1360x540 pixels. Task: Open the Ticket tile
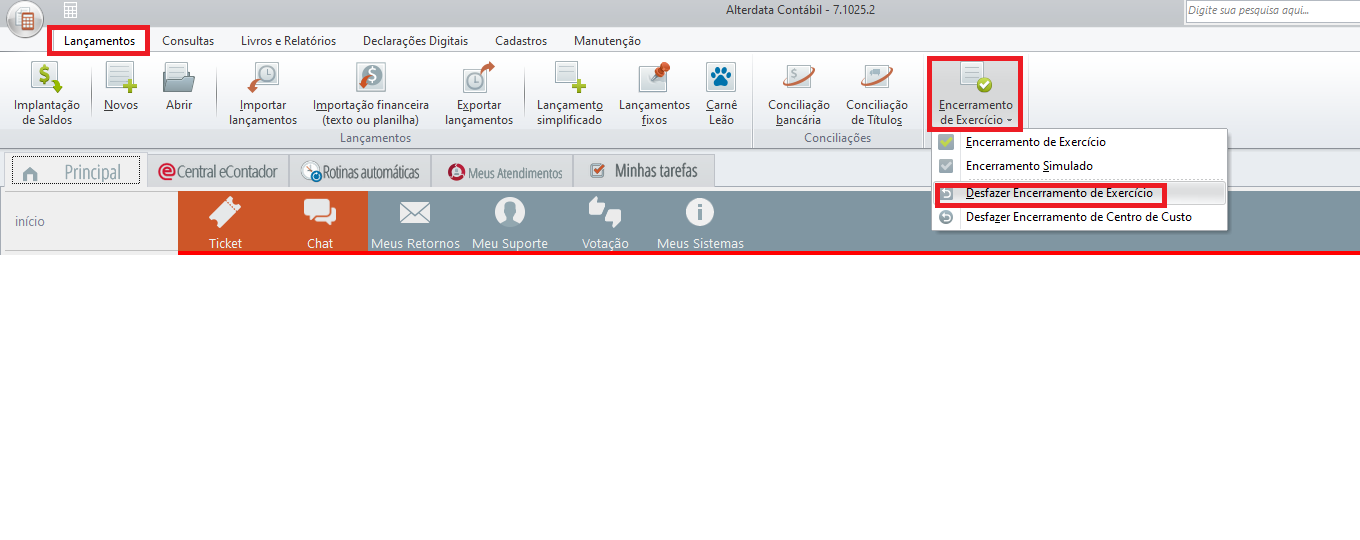click(x=226, y=222)
